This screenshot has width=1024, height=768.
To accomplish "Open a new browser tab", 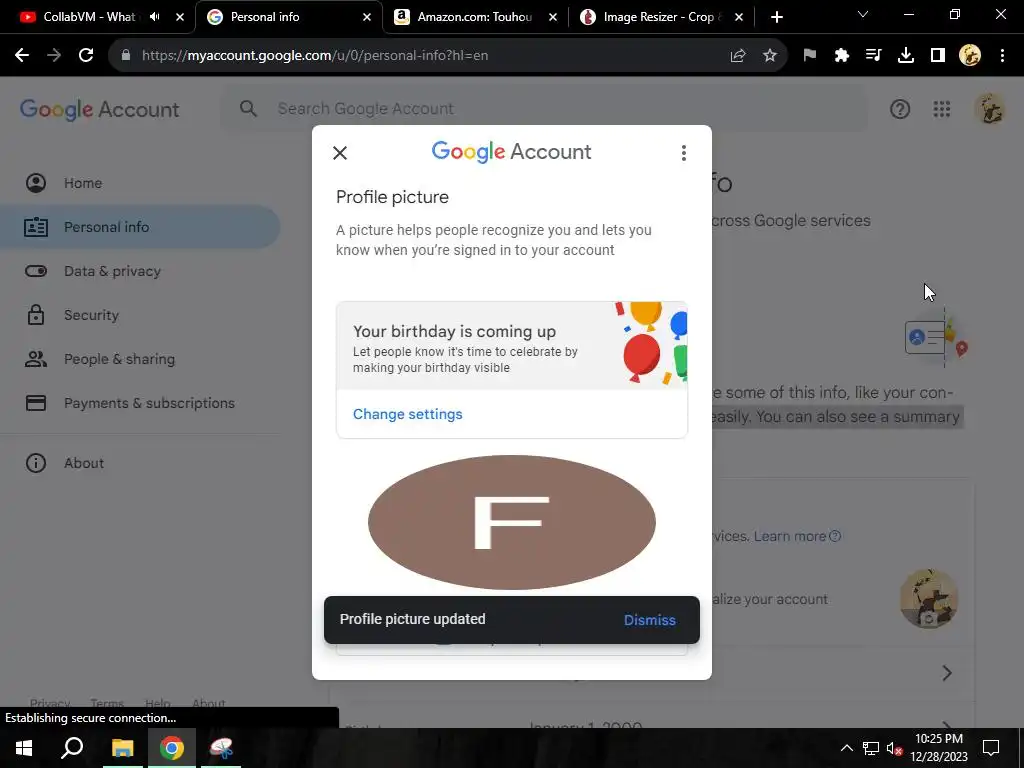I will click(x=776, y=18).
